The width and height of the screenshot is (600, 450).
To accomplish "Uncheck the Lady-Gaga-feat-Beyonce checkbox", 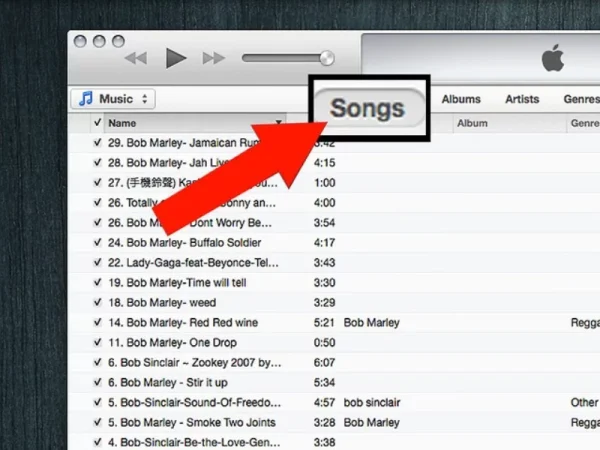I will coord(98,262).
